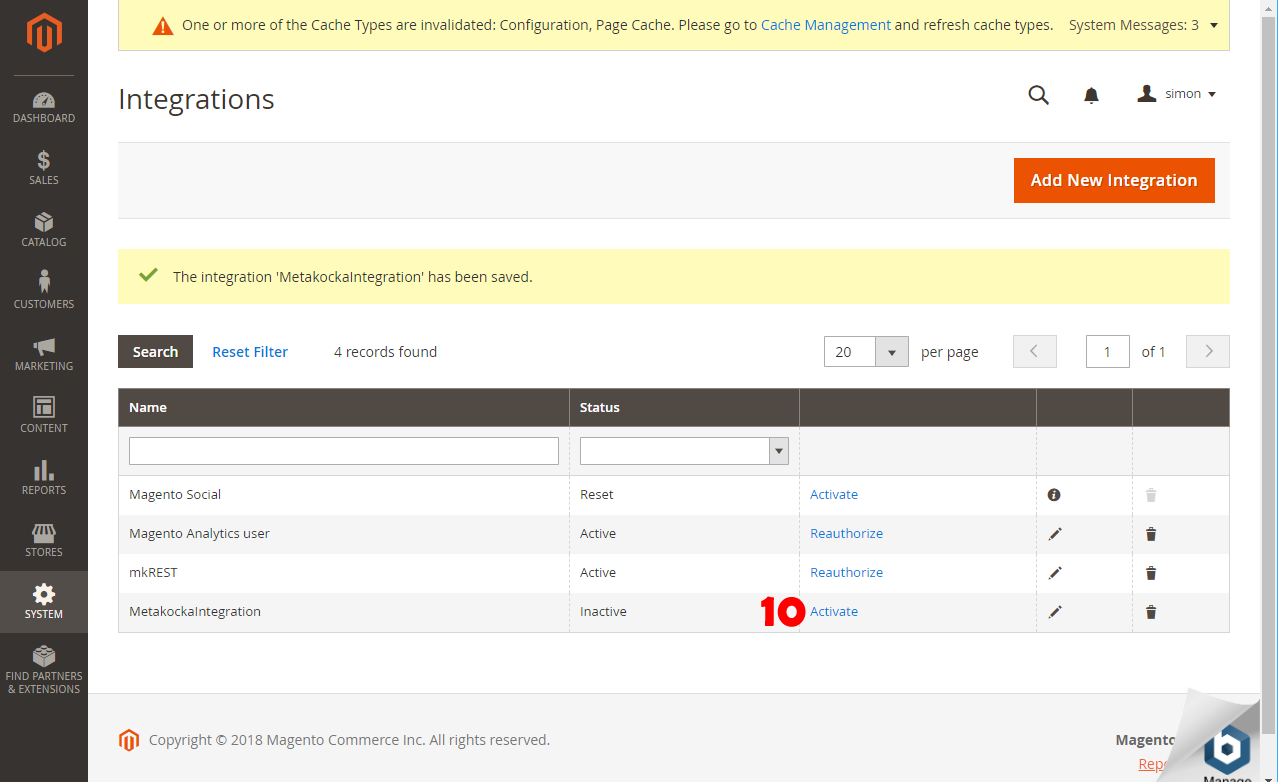The image size is (1279, 782).
Task: Expand System Messages: 3 dropdown
Action: coord(1143,25)
